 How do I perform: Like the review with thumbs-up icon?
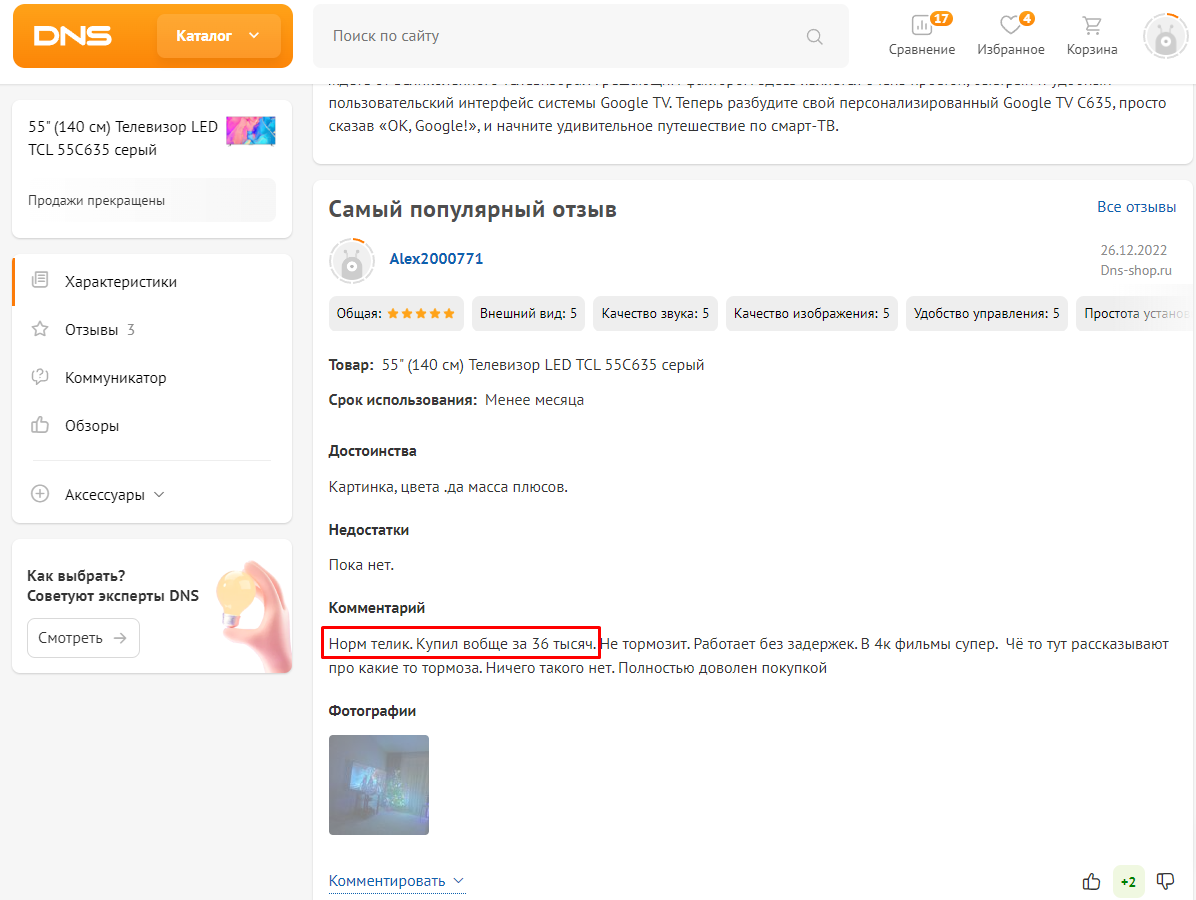tap(1091, 882)
